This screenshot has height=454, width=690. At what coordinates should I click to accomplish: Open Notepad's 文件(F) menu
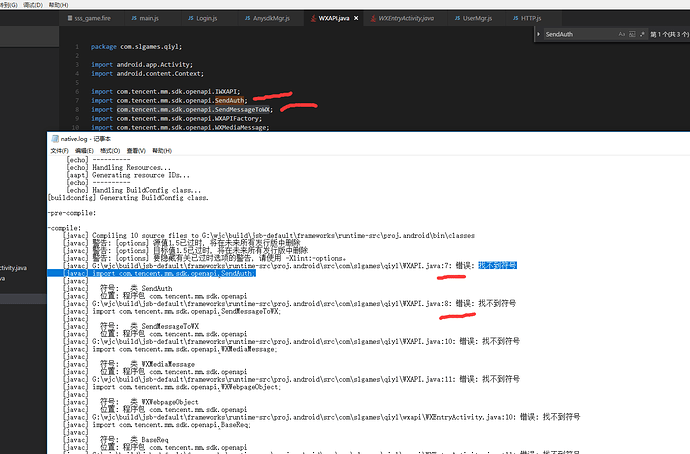[x=59, y=150]
